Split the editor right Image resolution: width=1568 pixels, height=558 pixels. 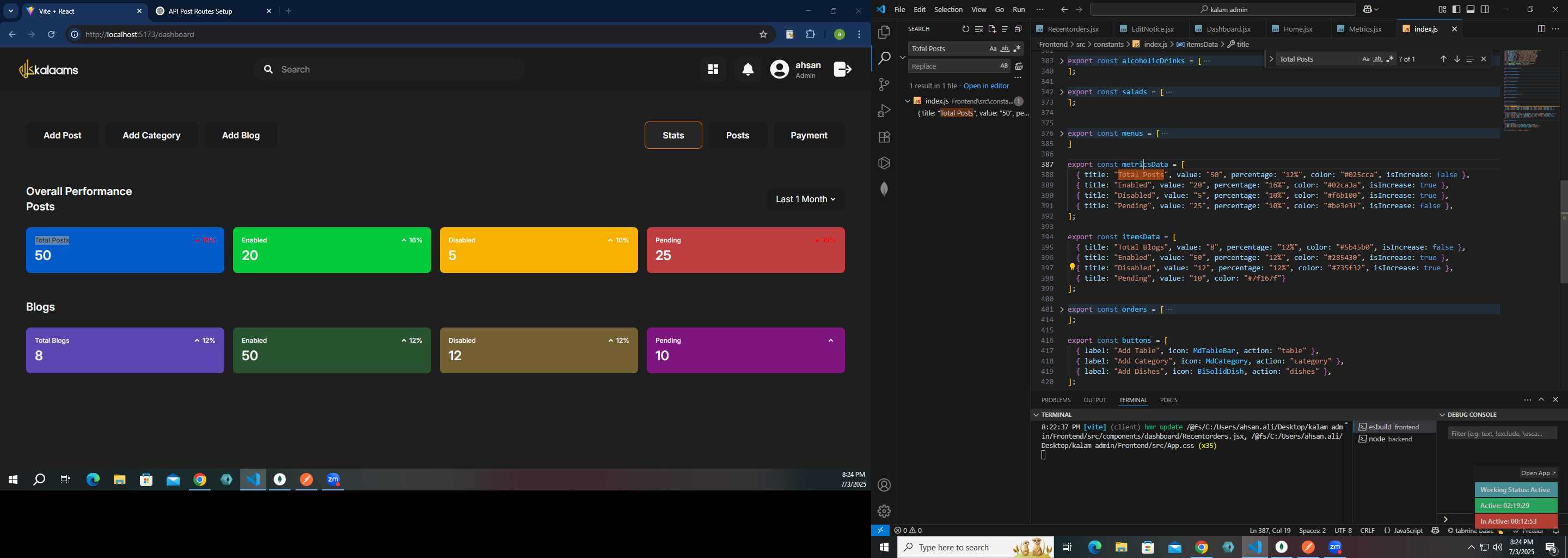click(1541, 29)
